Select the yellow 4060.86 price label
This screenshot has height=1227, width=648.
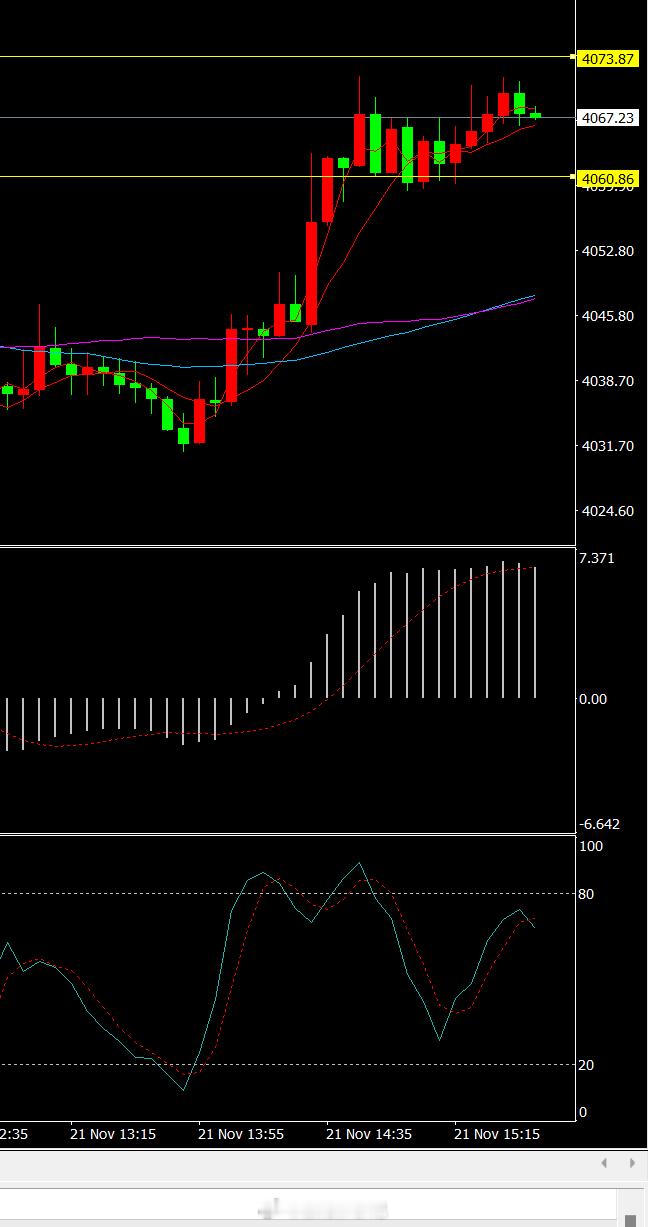tap(607, 179)
